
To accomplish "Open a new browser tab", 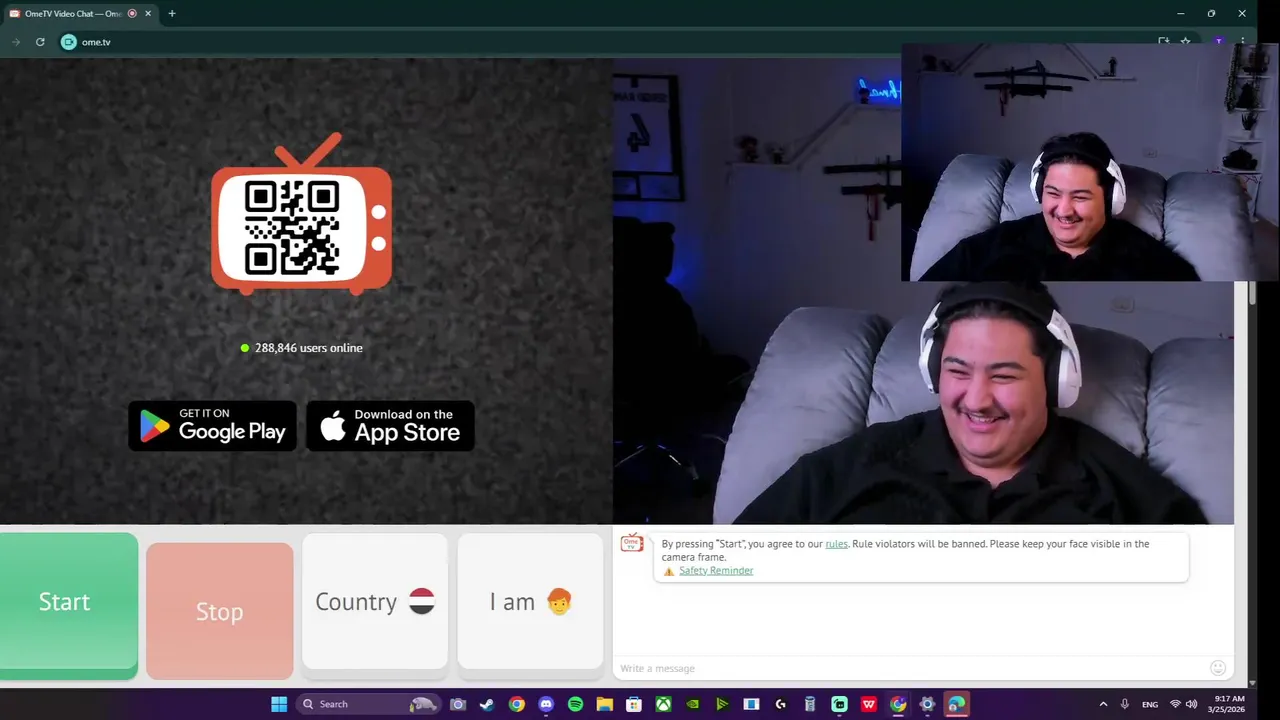I will pyautogui.click(x=172, y=14).
